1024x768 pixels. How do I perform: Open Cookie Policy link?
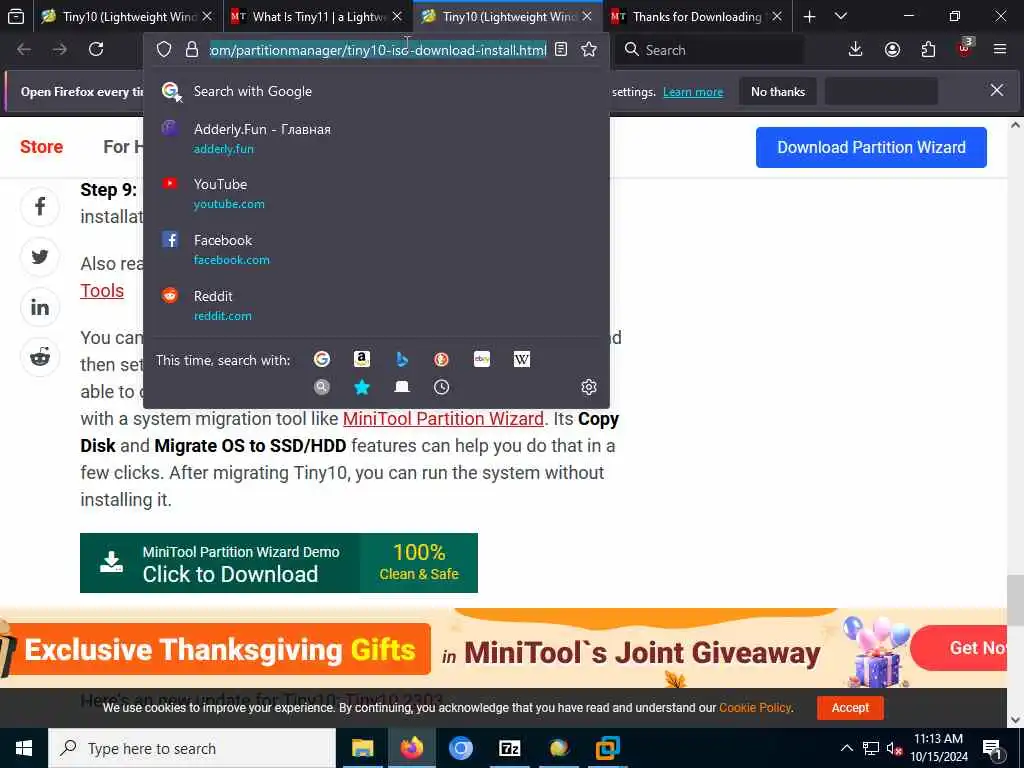click(x=755, y=708)
